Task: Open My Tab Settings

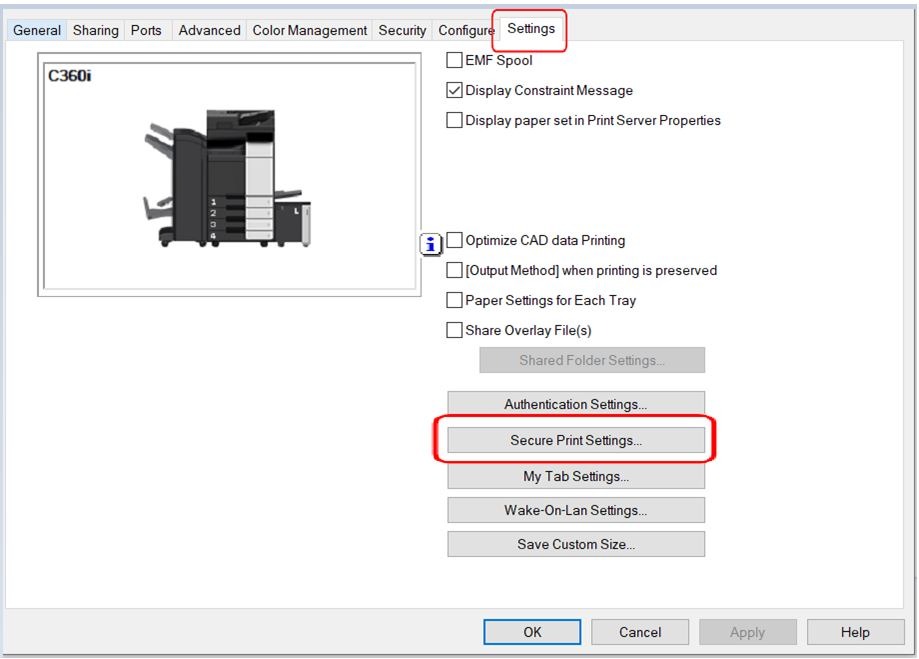Action: pos(575,476)
